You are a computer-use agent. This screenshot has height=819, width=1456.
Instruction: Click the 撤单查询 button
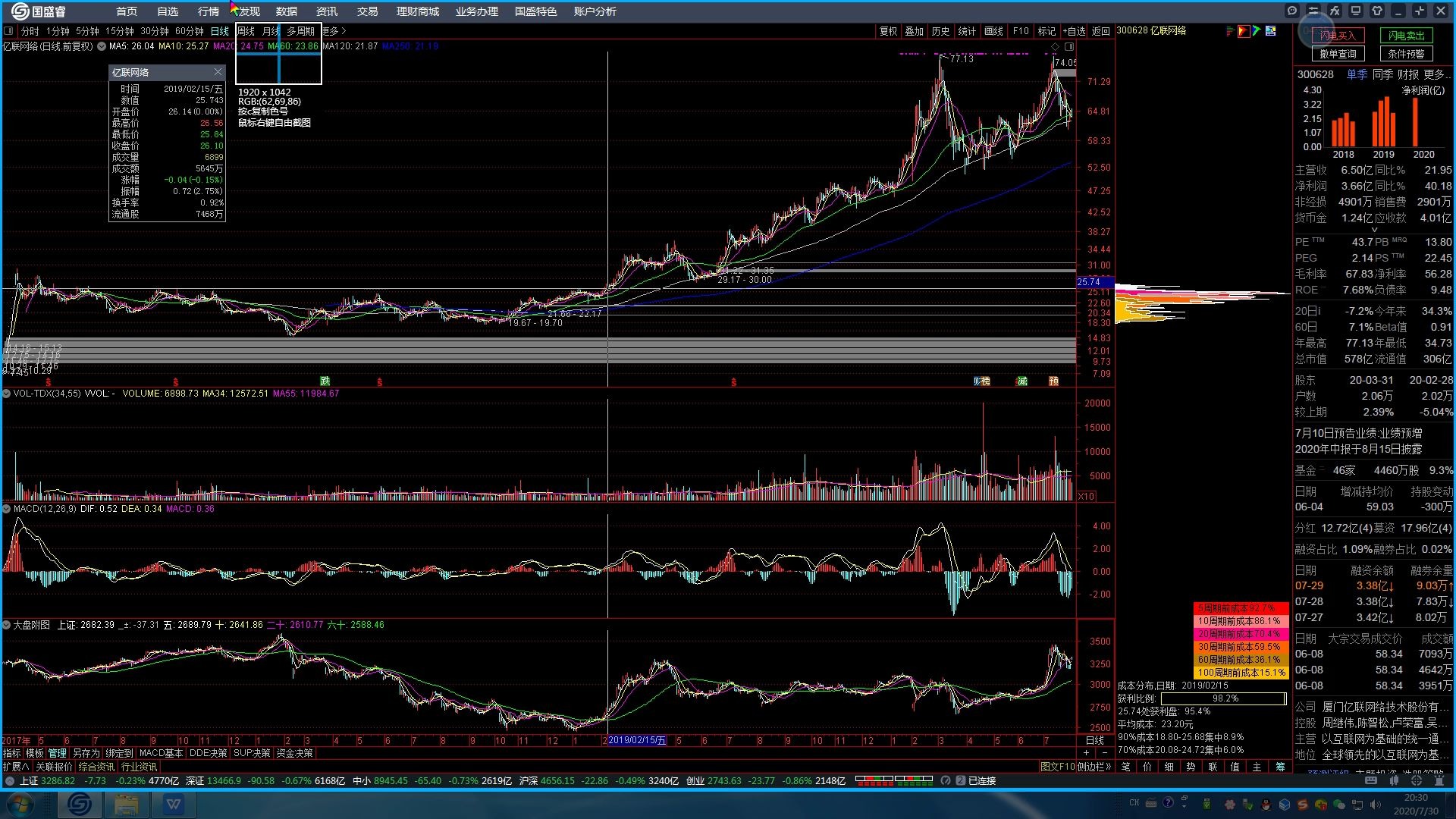1338,54
